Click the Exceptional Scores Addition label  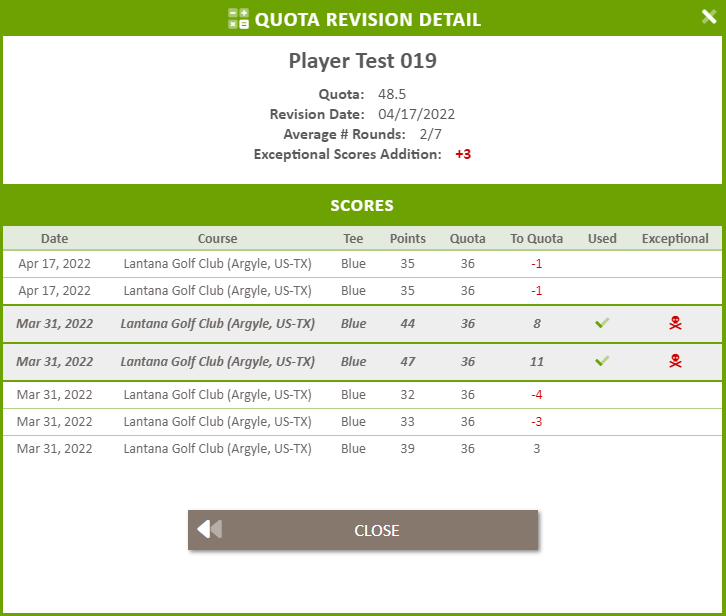point(348,154)
